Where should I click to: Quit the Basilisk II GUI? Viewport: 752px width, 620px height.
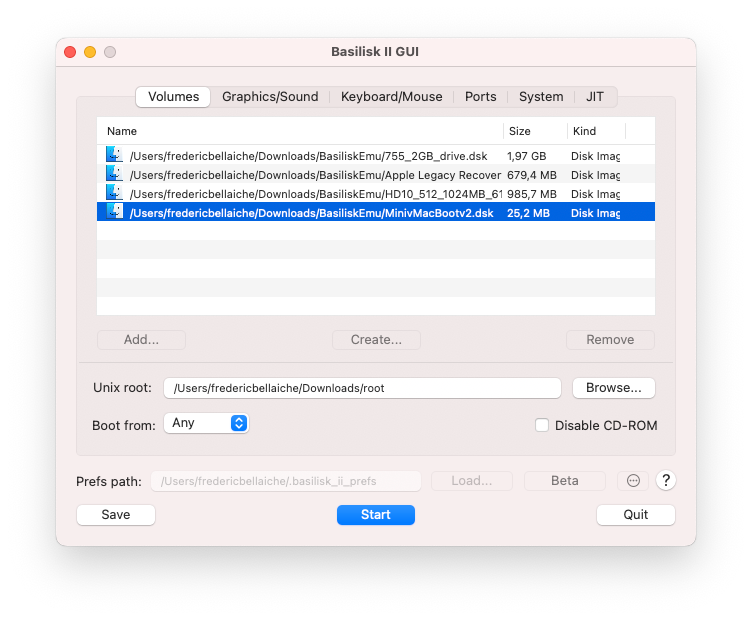point(635,515)
